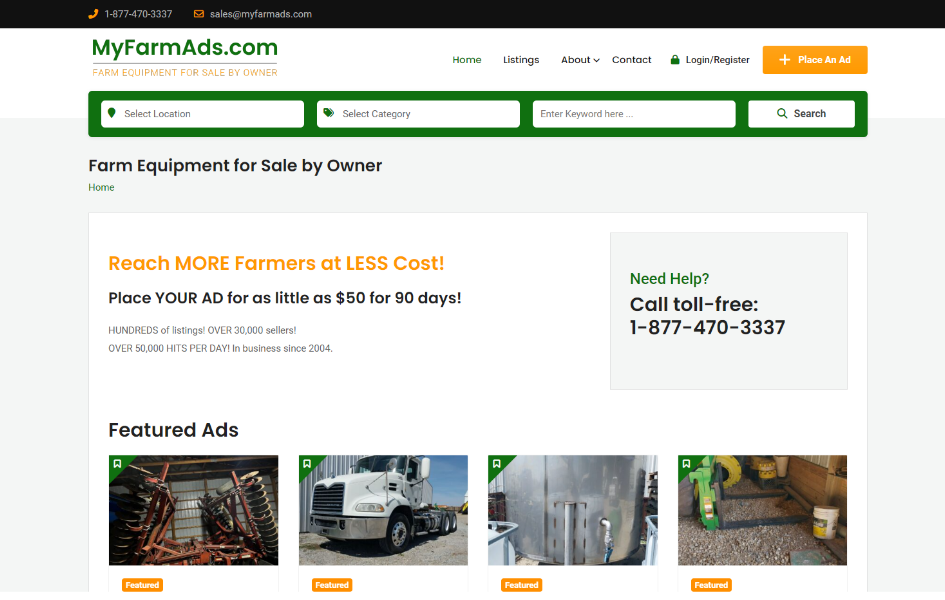Image resolution: width=945 pixels, height=600 pixels.
Task: Click the 'Featured Ads' heading
Action: [x=174, y=430]
